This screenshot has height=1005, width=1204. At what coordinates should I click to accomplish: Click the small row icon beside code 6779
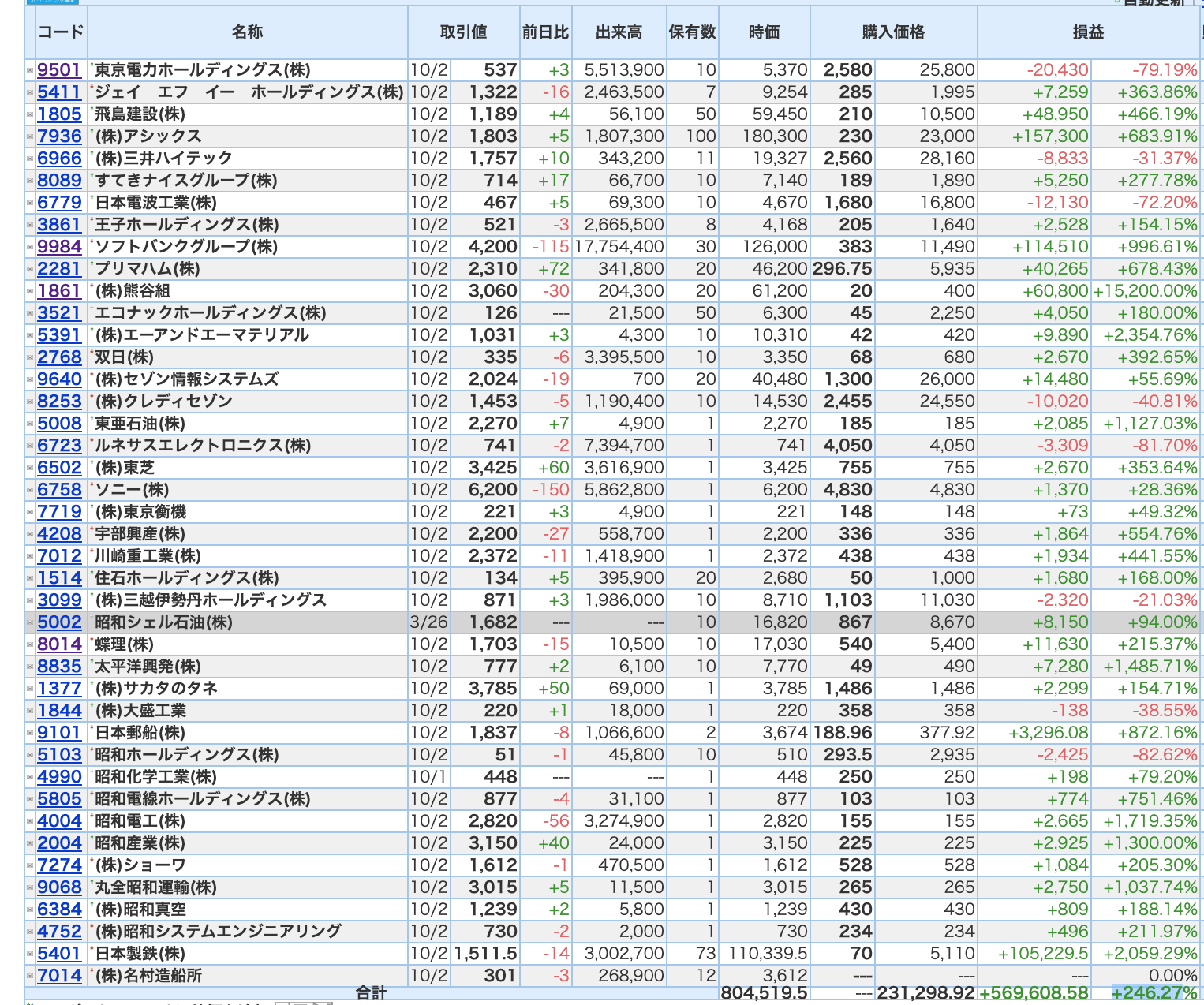(30, 203)
